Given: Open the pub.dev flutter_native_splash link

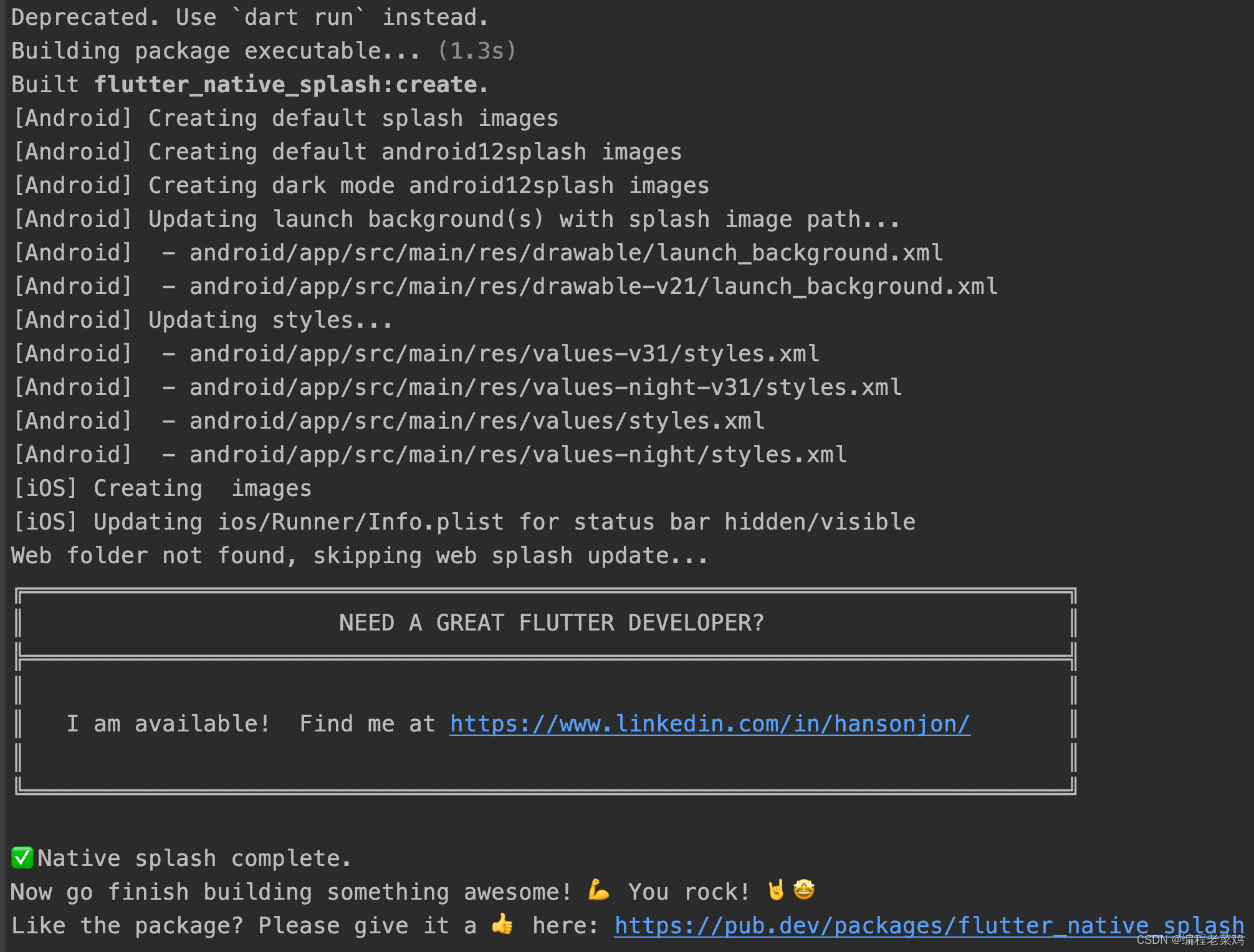Looking at the screenshot, I should click(x=929, y=926).
